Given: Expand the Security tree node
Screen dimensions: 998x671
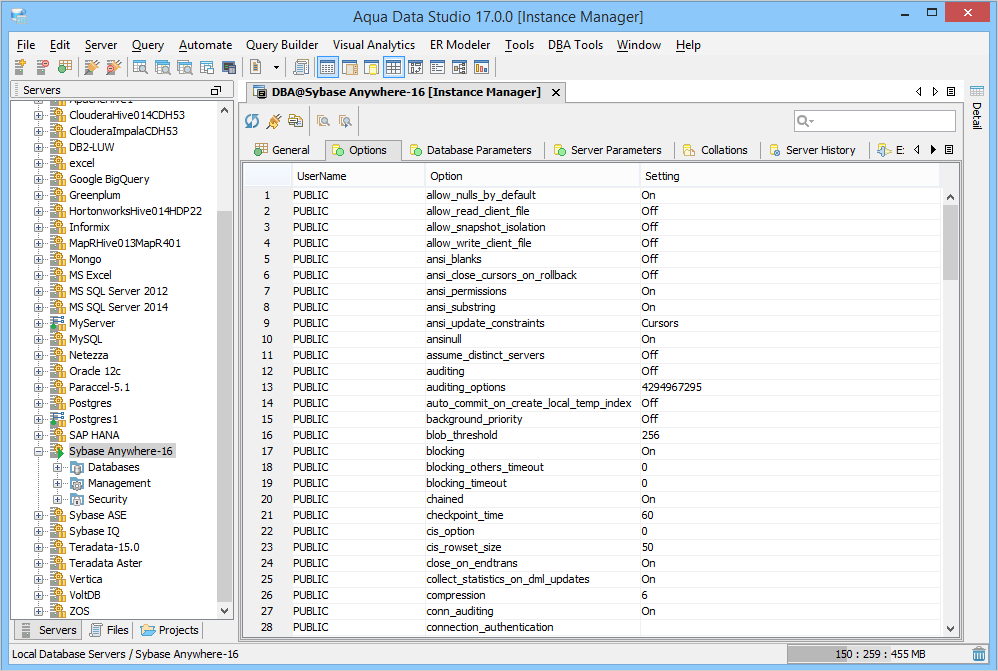Looking at the screenshot, I should tap(58, 499).
